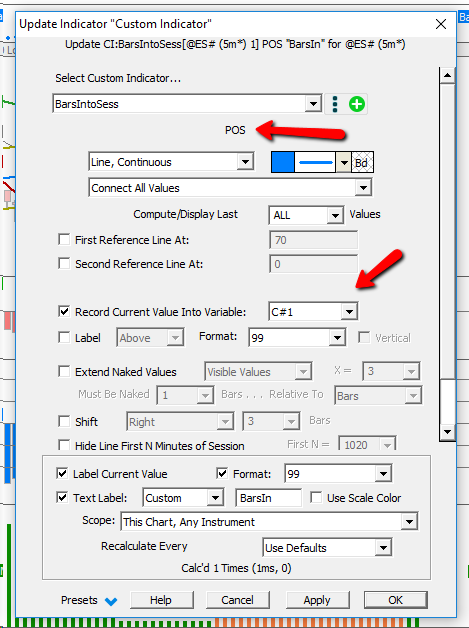Click the Bd border style icon
Image resolution: width=469 pixels, height=628 pixels.
(x=362, y=162)
